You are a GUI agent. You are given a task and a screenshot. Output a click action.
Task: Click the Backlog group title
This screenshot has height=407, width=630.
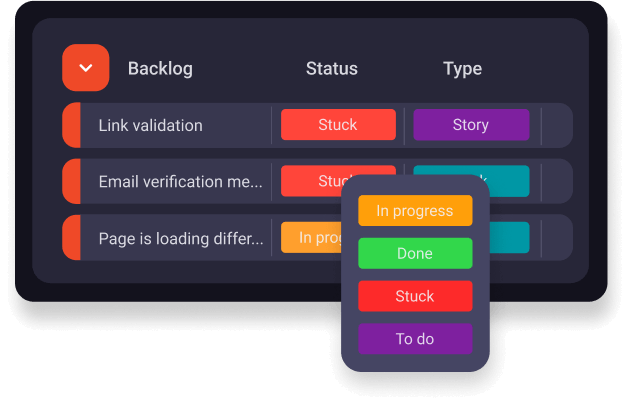160,69
